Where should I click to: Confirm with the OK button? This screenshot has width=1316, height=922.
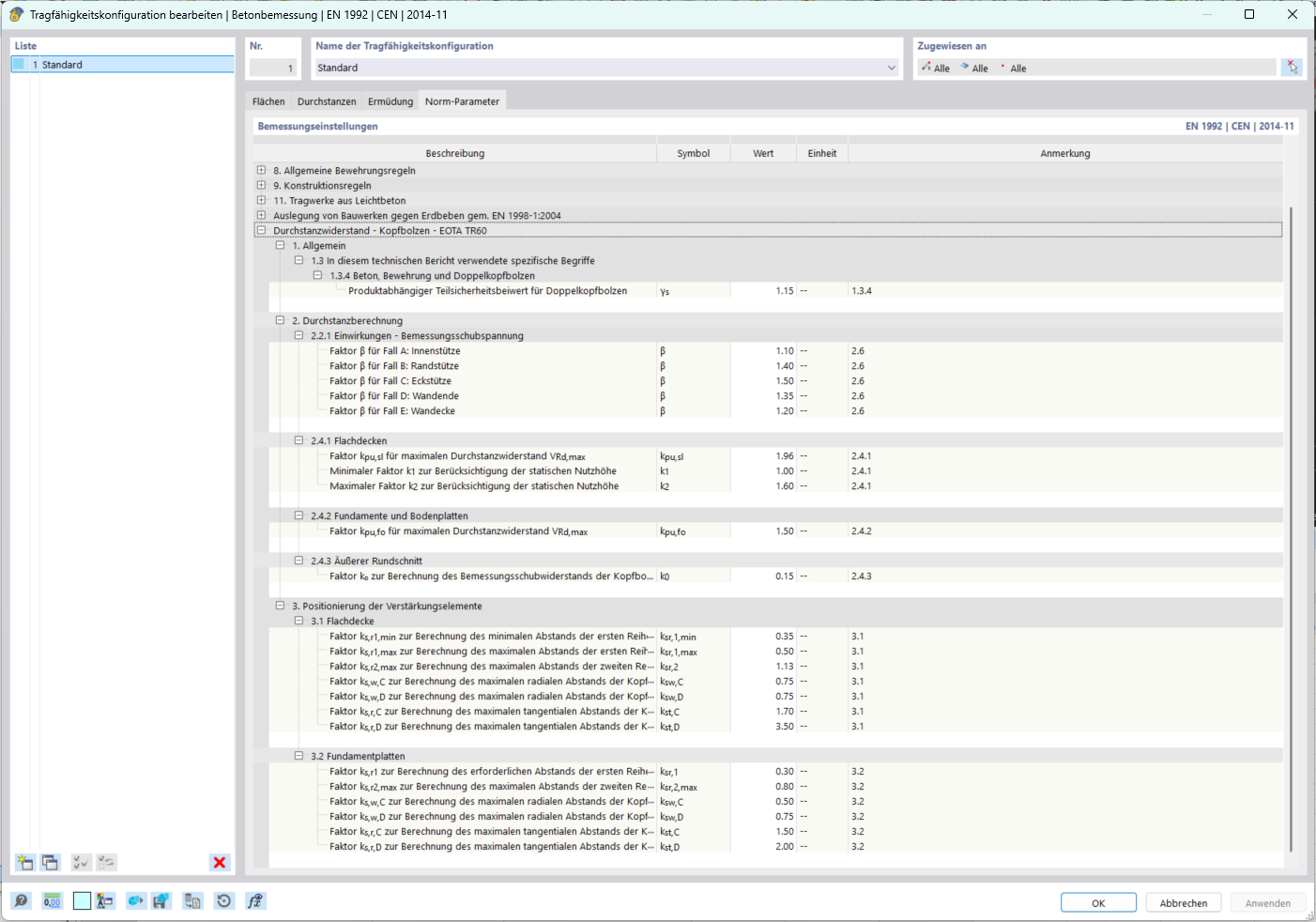point(1098,903)
